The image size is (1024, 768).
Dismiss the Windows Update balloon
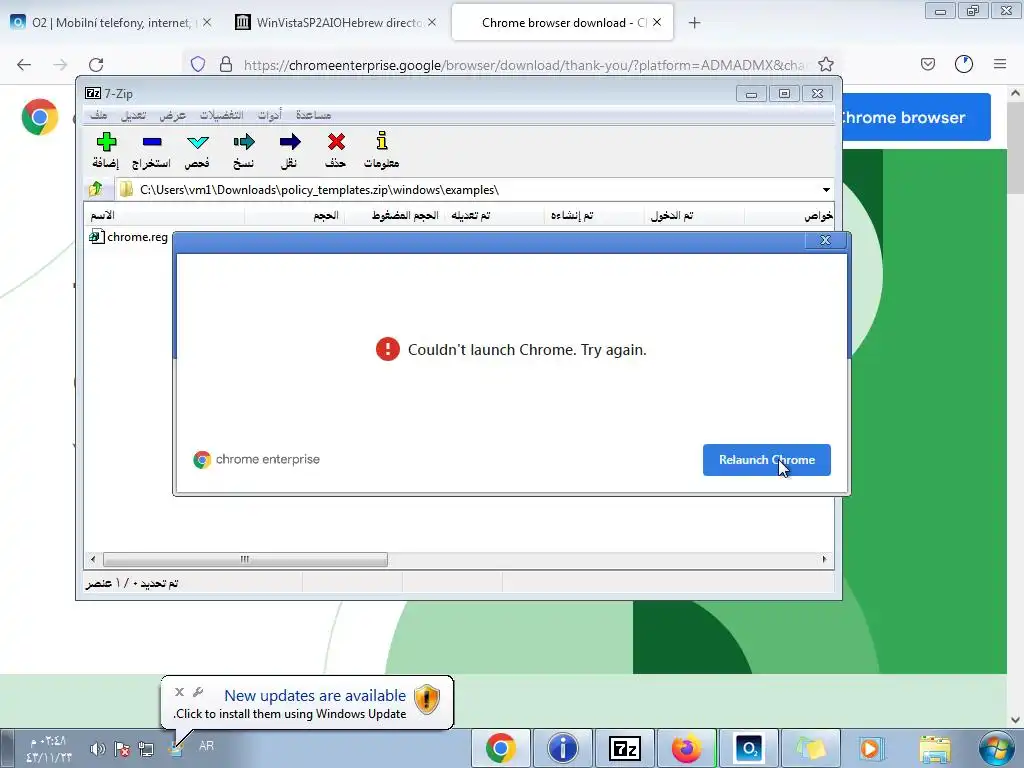click(180, 692)
